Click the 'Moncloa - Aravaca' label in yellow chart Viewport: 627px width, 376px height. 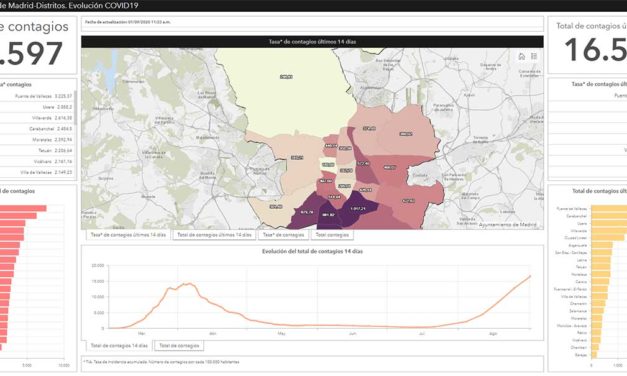point(571,326)
